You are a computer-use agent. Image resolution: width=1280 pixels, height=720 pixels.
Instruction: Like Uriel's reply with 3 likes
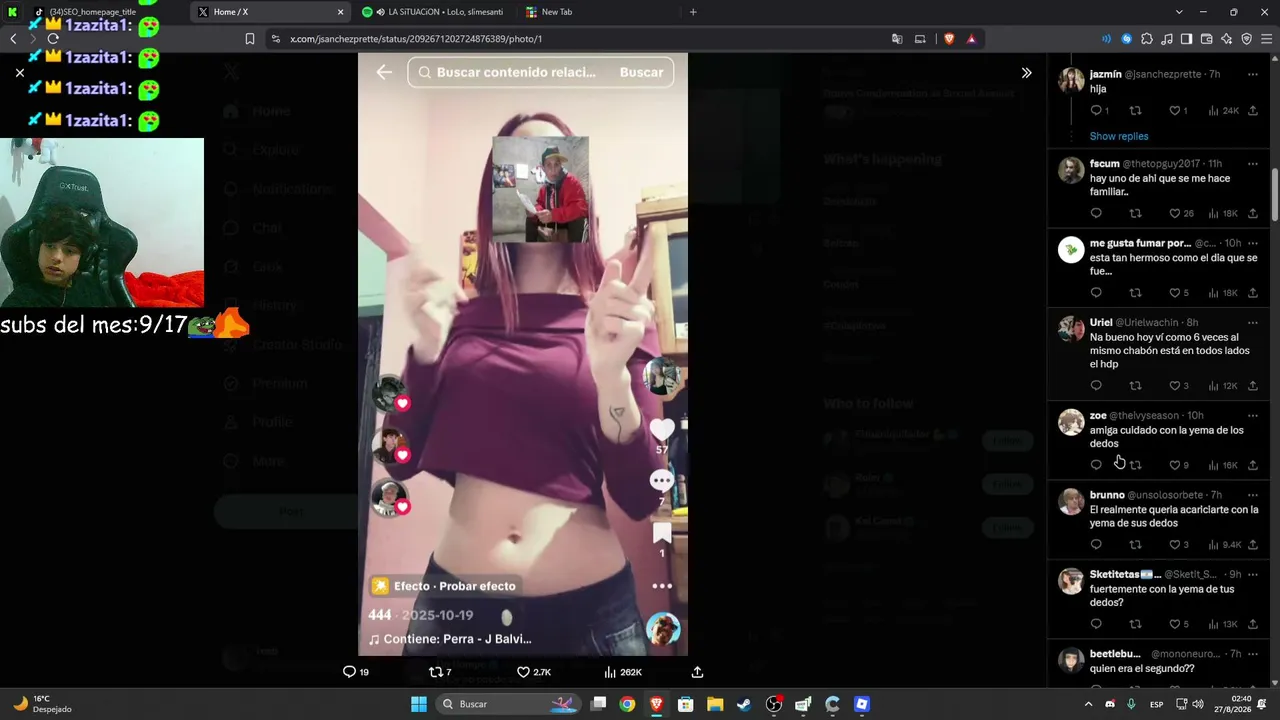pyautogui.click(x=1180, y=386)
